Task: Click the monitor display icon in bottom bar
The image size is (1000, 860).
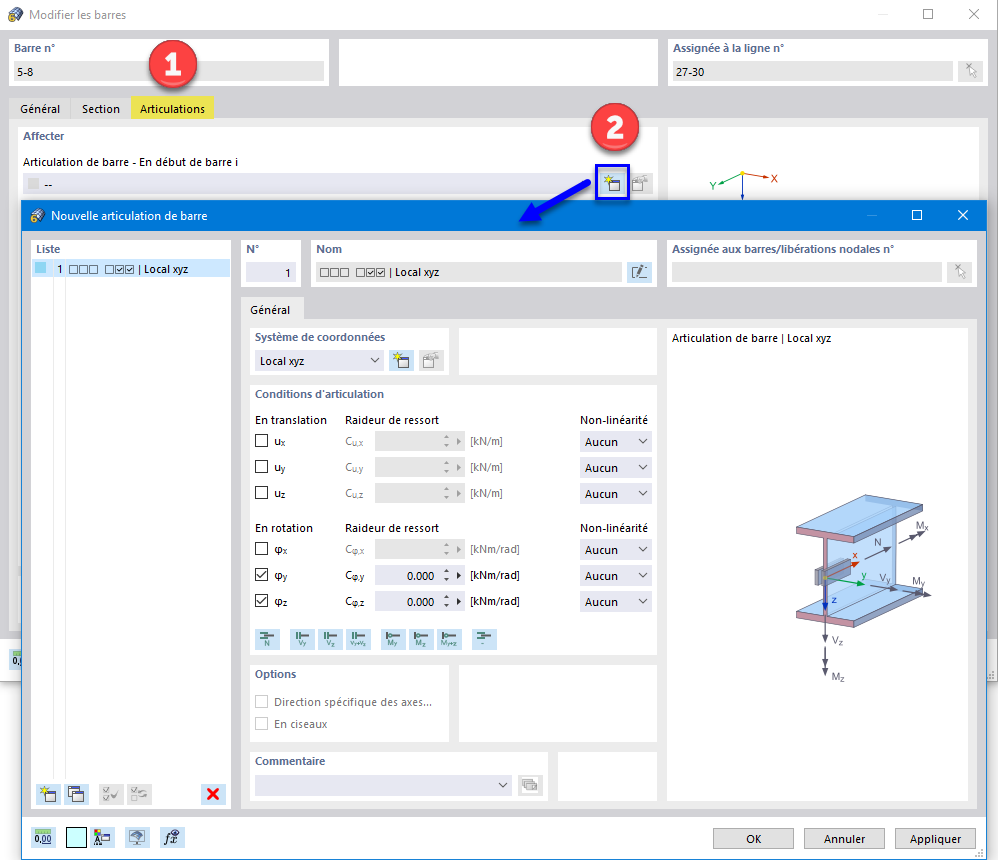Action: 137,838
